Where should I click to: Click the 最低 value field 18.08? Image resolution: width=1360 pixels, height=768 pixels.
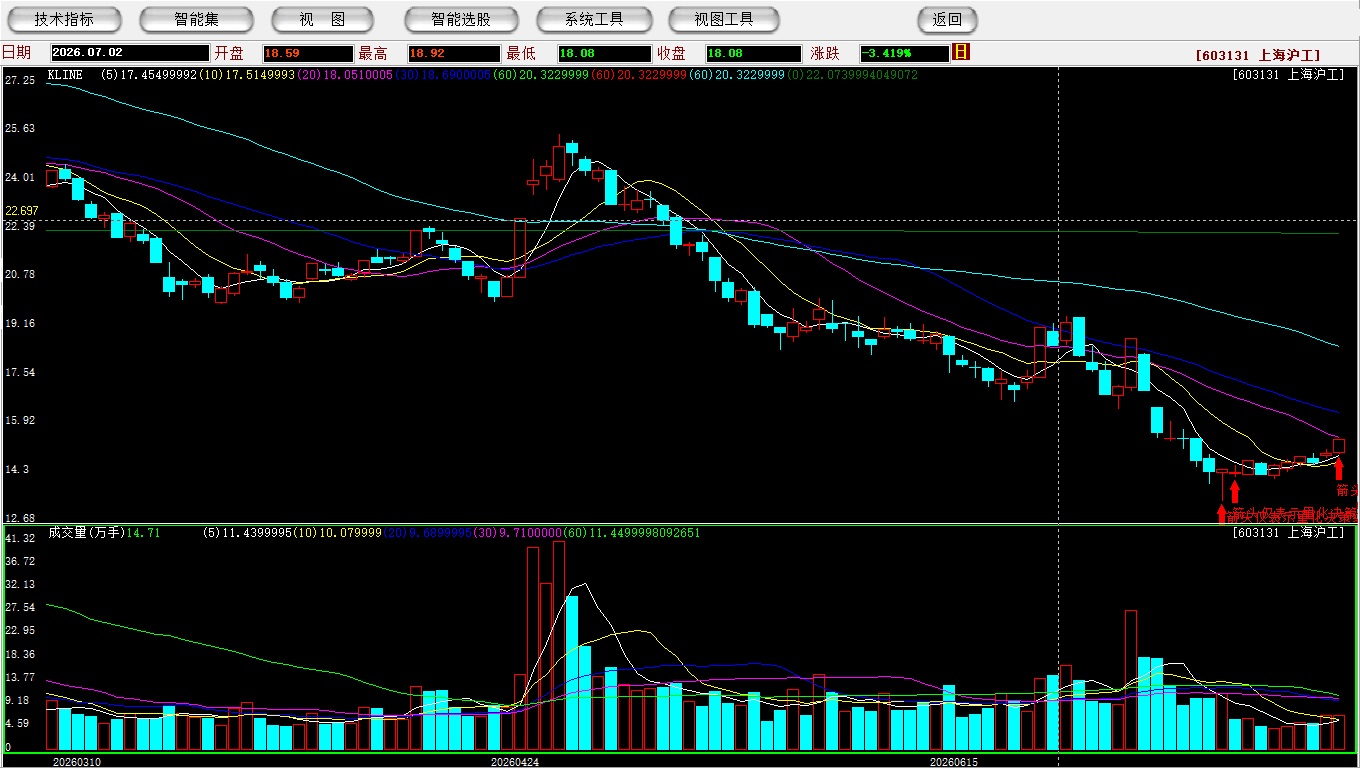tap(604, 53)
